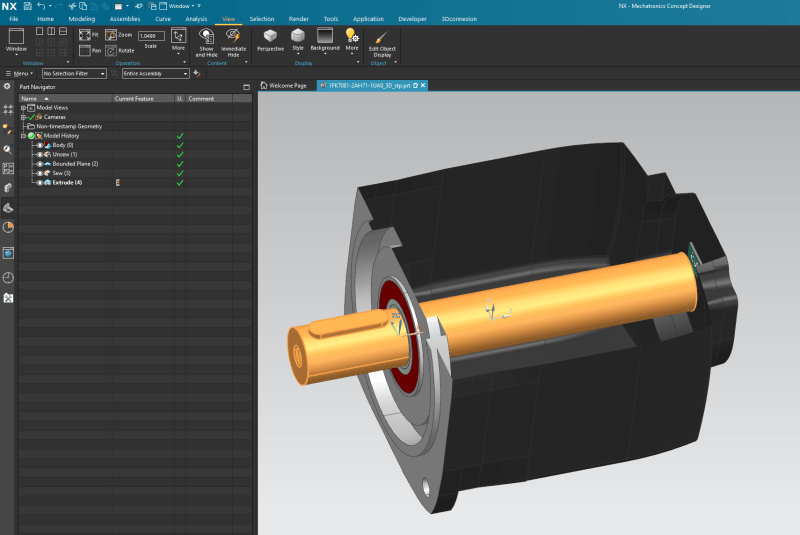Open the File menu
The height and width of the screenshot is (535, 800).
tap(14, 19)
